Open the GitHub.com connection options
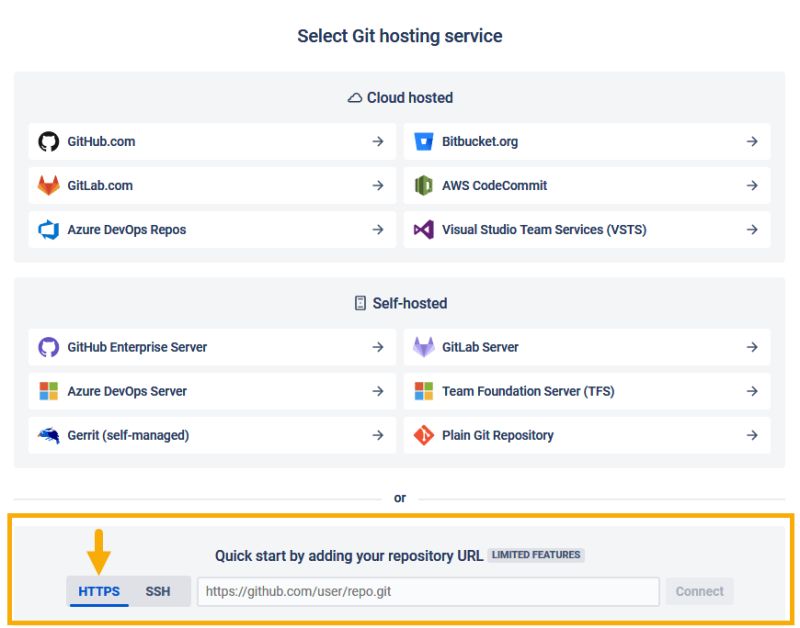This screenshot has width=800, height=628. coord(377,141)
